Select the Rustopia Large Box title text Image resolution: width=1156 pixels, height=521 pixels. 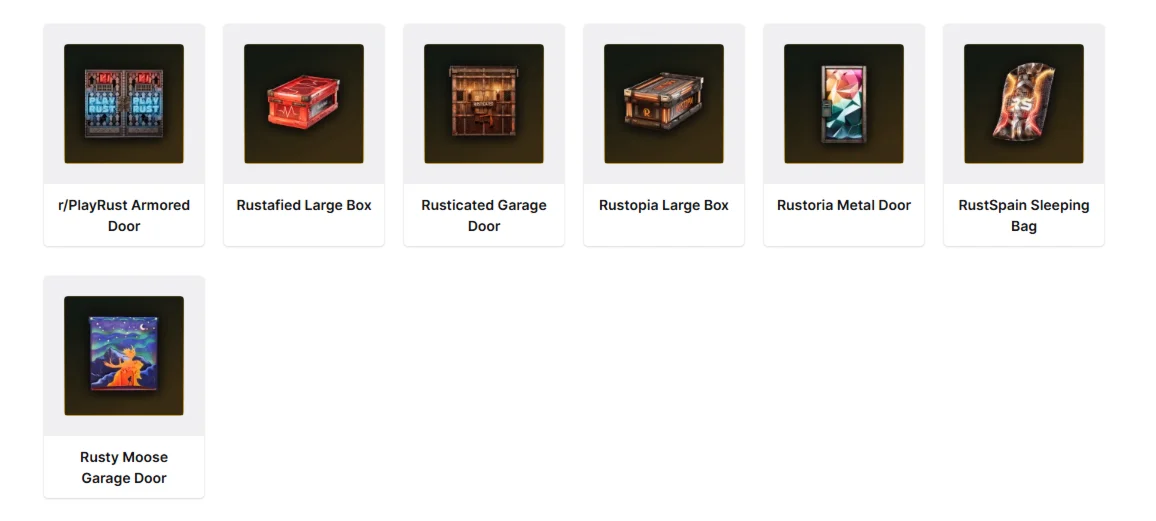(664, 205)
